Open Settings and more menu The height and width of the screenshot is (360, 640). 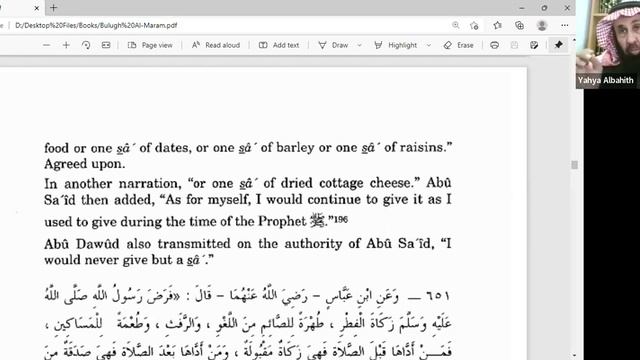point(564,25)
